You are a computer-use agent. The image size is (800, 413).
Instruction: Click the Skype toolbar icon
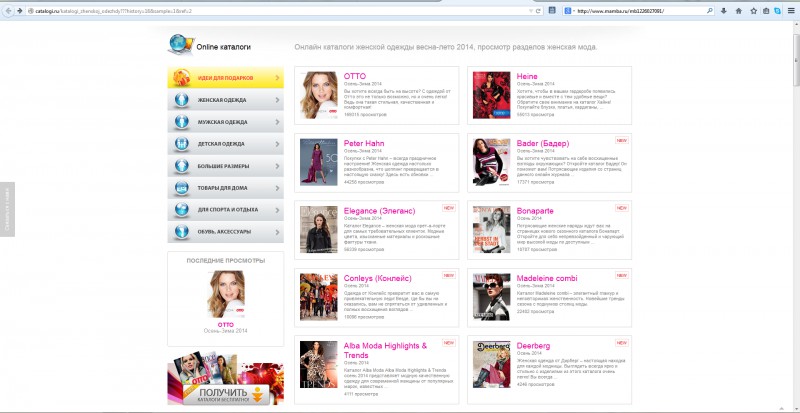coord(778,11)
